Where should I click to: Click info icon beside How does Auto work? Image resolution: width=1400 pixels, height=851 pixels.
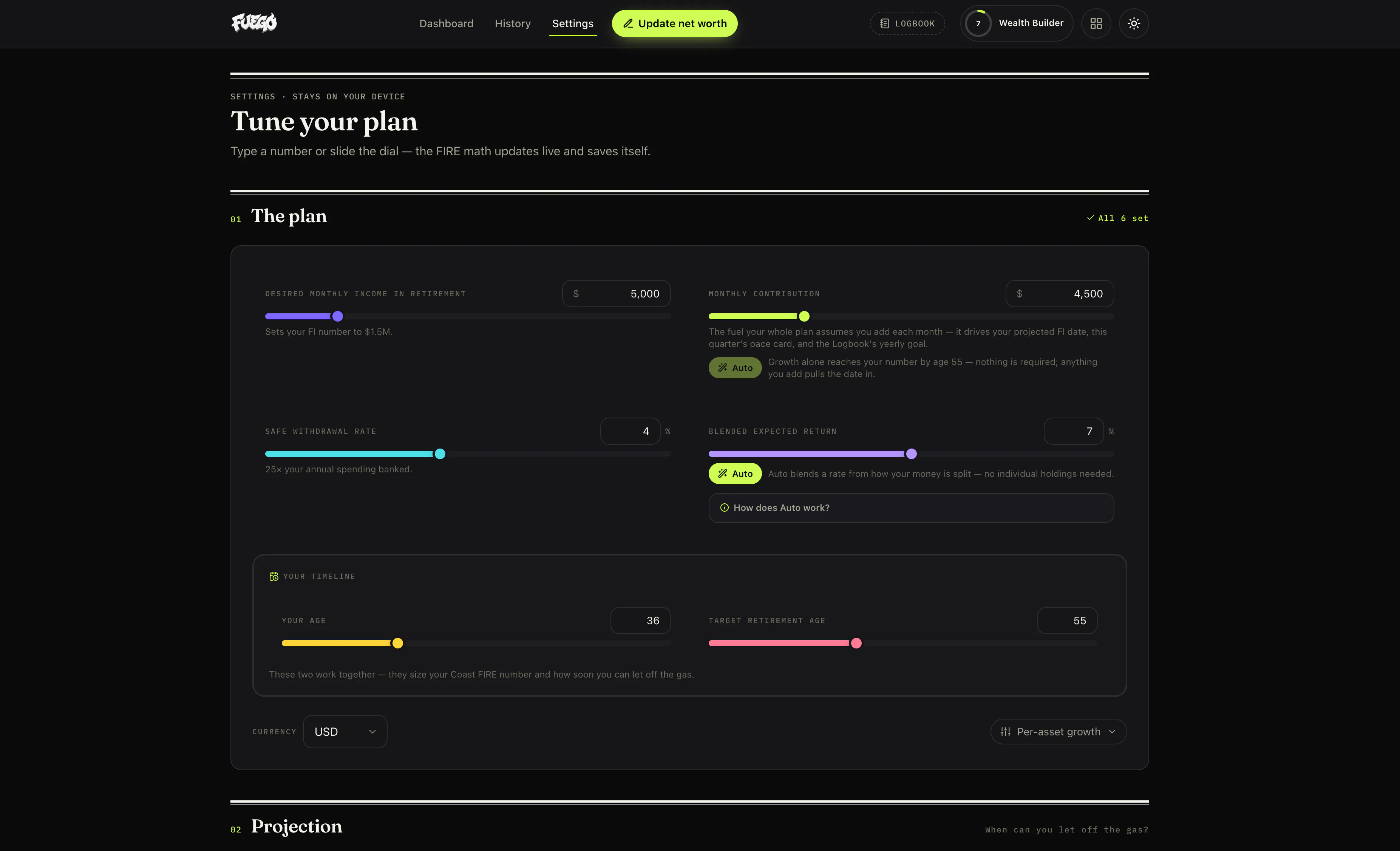pos(725,508)
